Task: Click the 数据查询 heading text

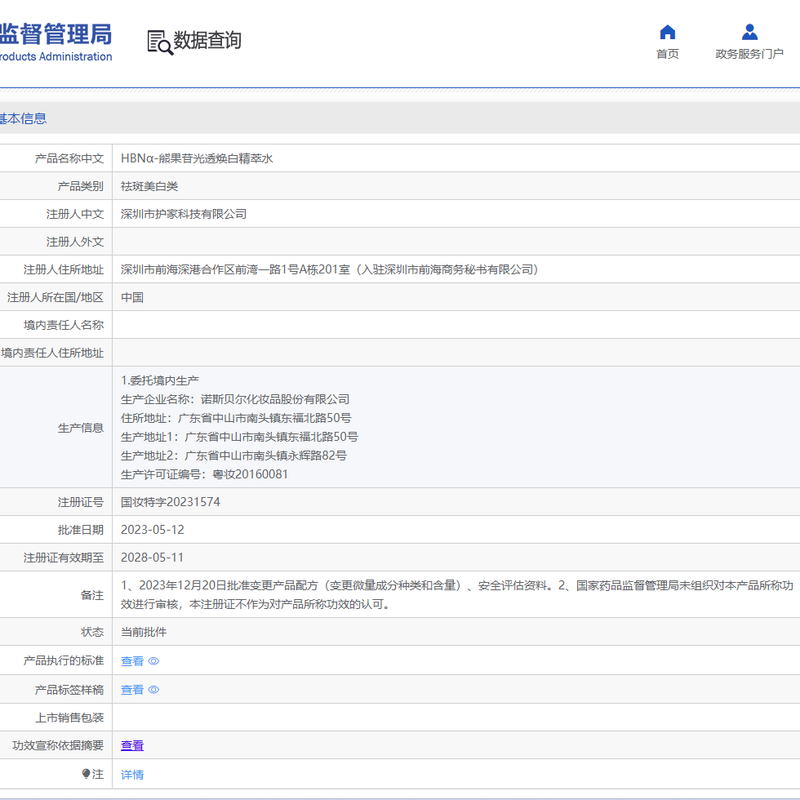Action: [207, 40]
